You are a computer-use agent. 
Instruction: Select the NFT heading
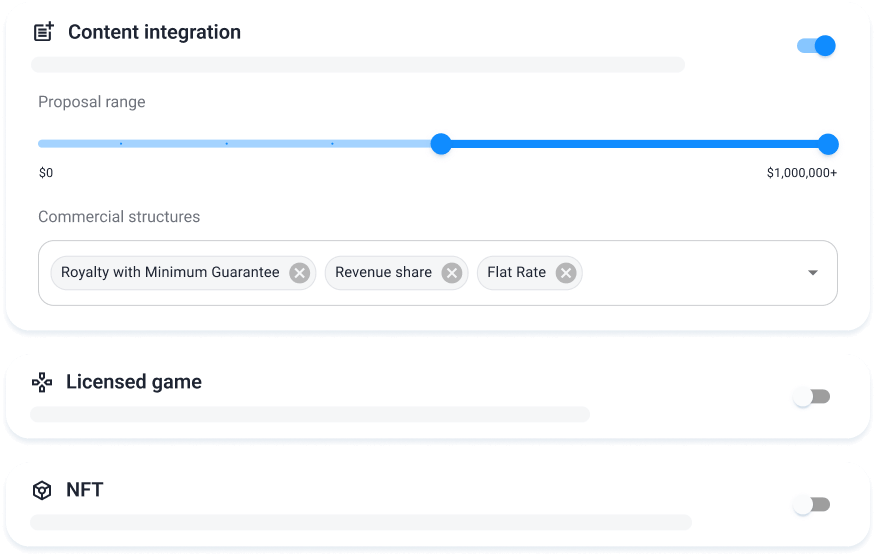point(85,491)
